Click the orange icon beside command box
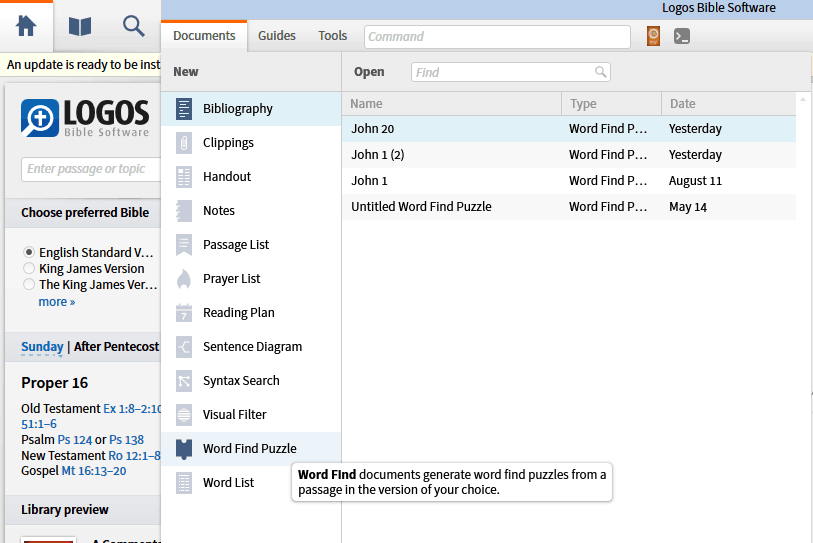This screenshot has width=813, height=543. [x=653, y=37]
